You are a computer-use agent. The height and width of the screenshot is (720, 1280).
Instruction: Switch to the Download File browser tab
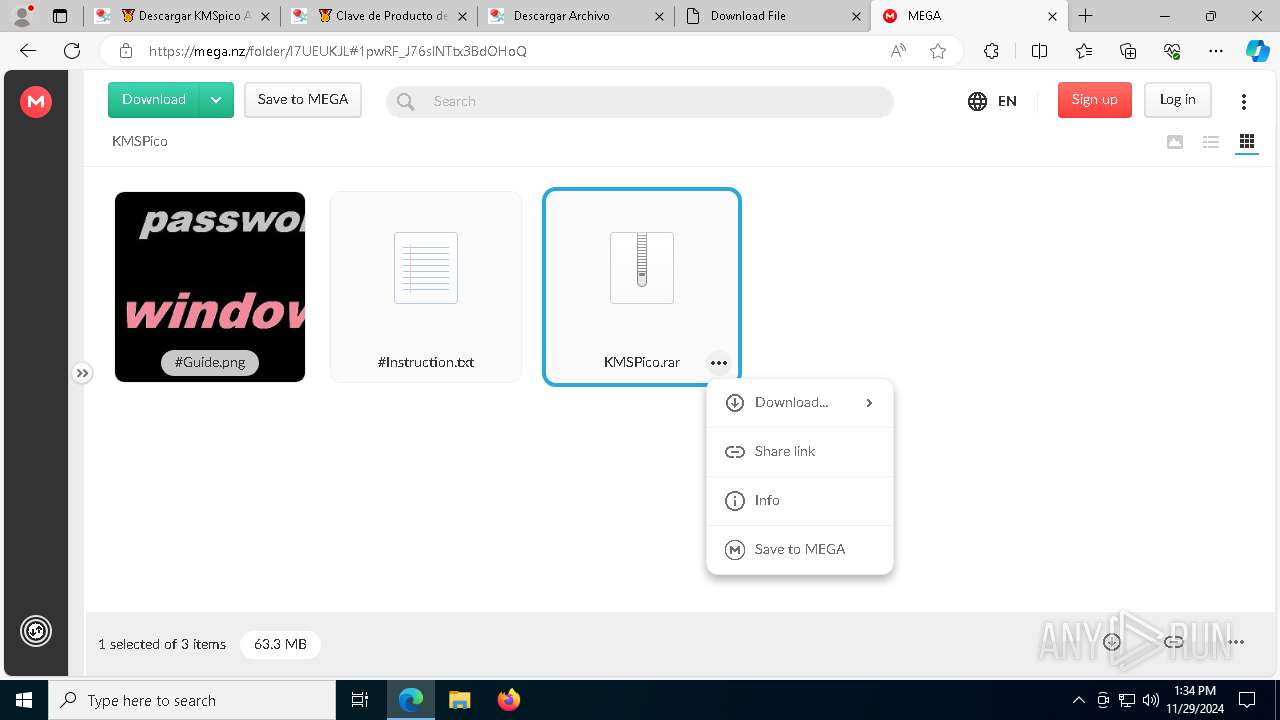coord(771,16)
